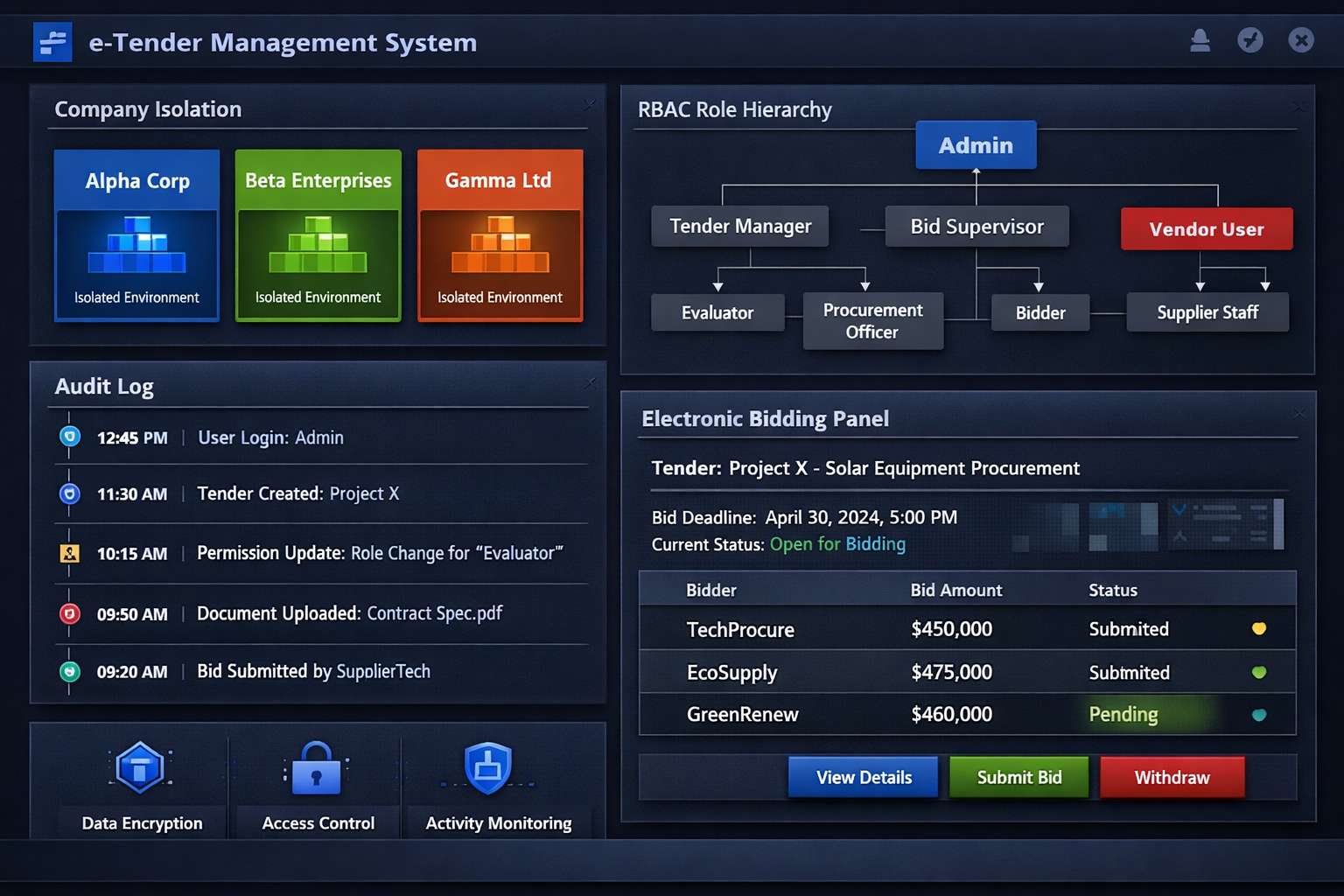Select the Vendor User role node
This screenshot has height=896, width=1344.
tap(1206, 229)
